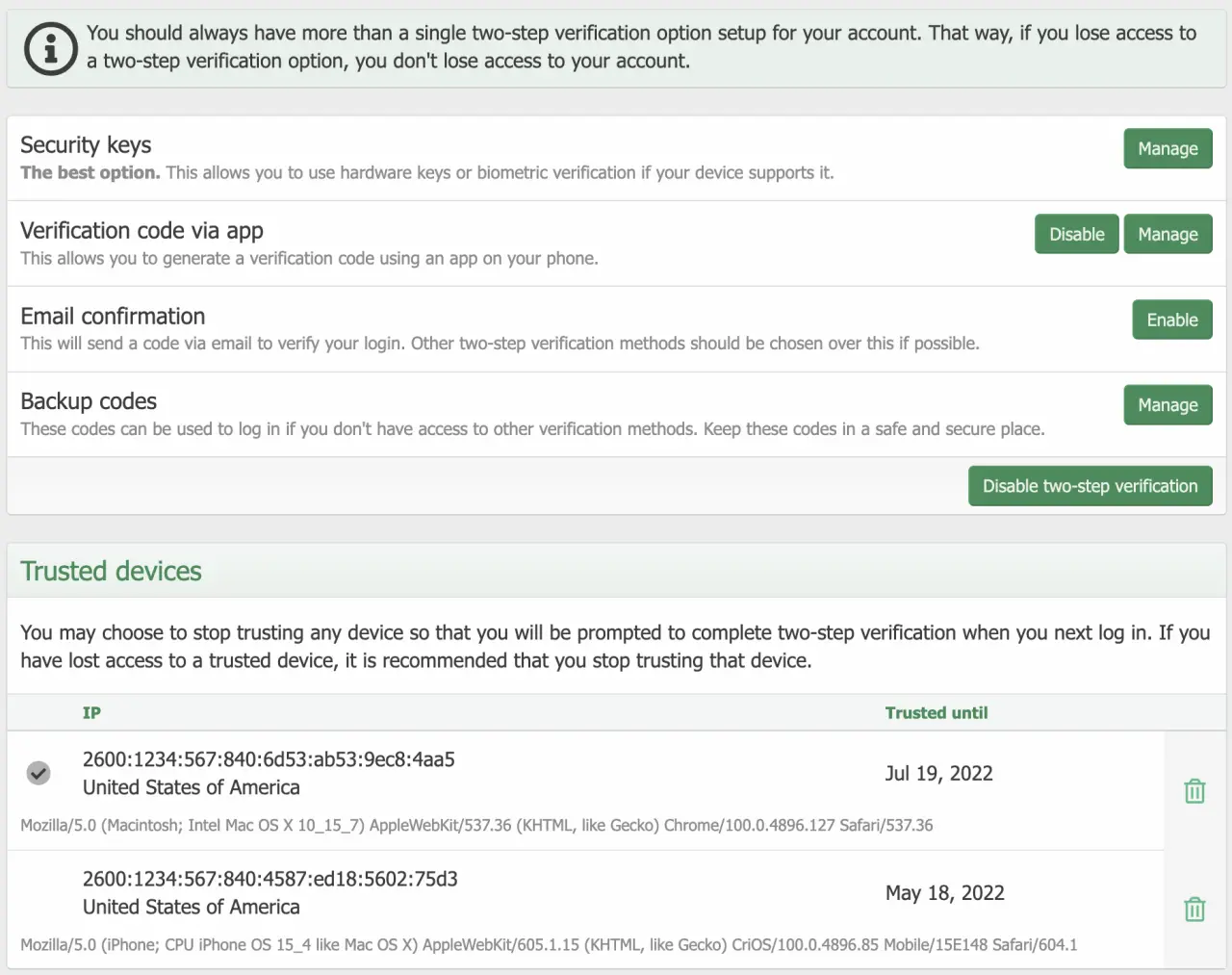
Task: Click the Trusted devices heading
Action: [111, 572]
